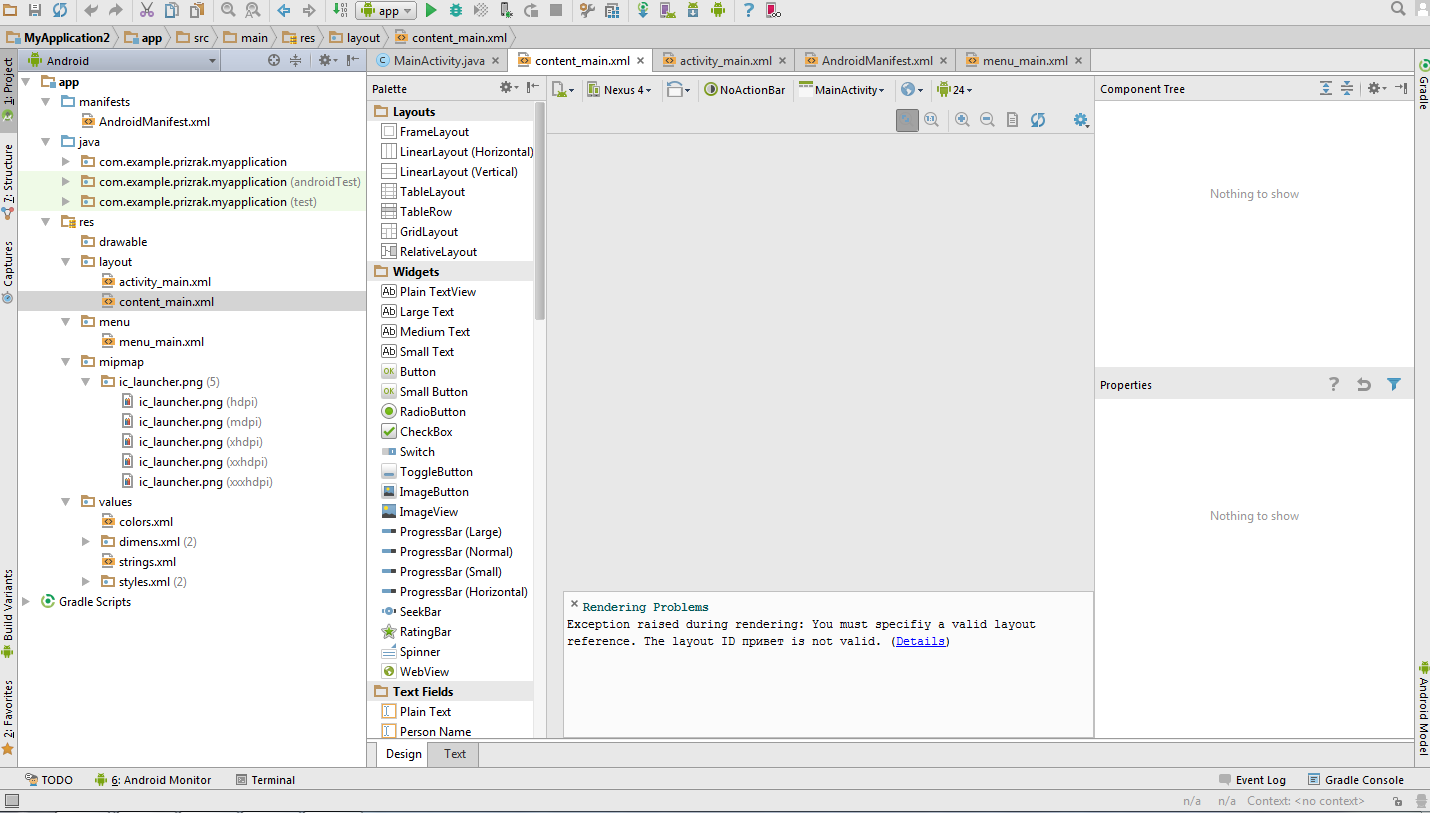Expand the Gradle Scripts tree node
The height and width of the screenshot is (813, 1430).
point(26,601)
